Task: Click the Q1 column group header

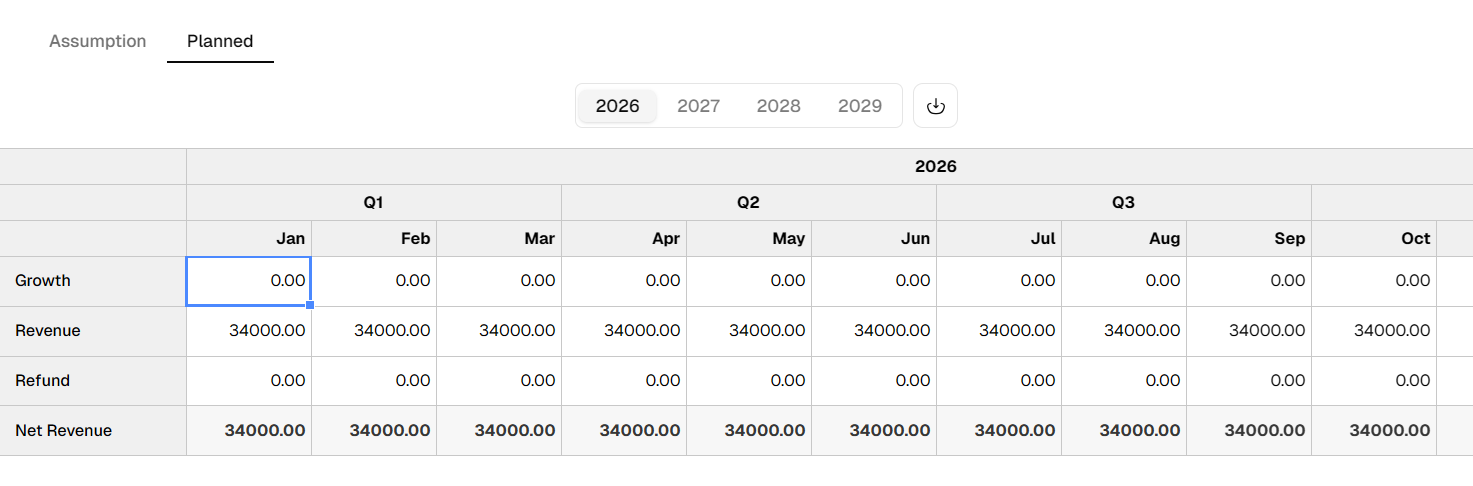Action: click(x=374, y=203)
